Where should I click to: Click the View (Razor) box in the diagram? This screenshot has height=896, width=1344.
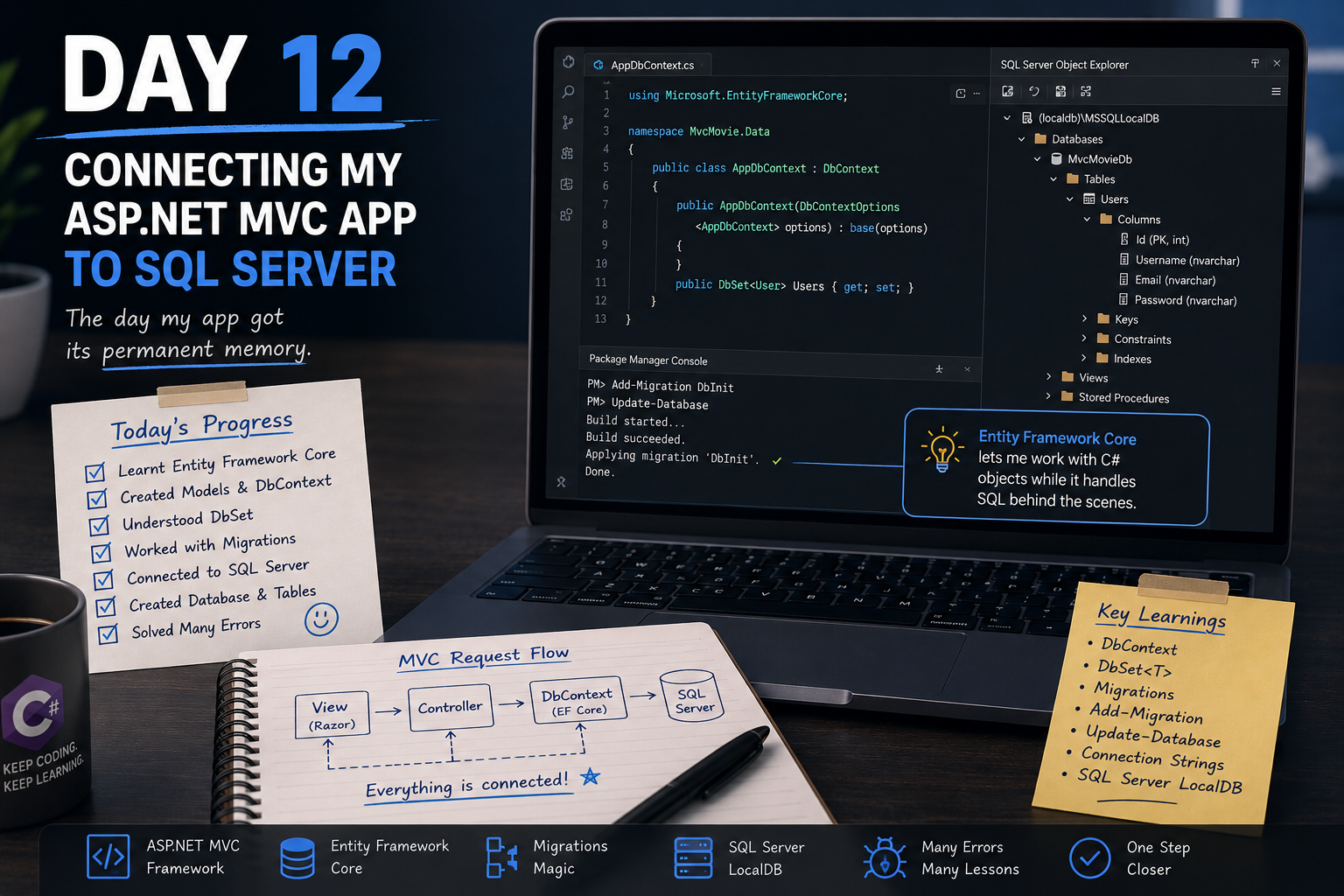(x=332, y=714)
